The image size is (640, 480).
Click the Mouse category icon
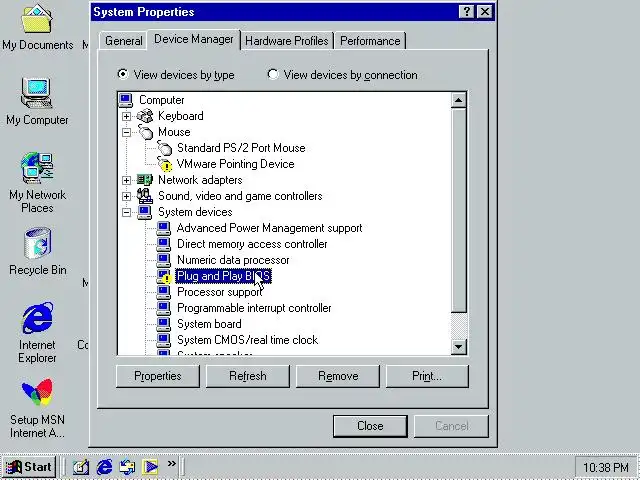pos(145,132)
